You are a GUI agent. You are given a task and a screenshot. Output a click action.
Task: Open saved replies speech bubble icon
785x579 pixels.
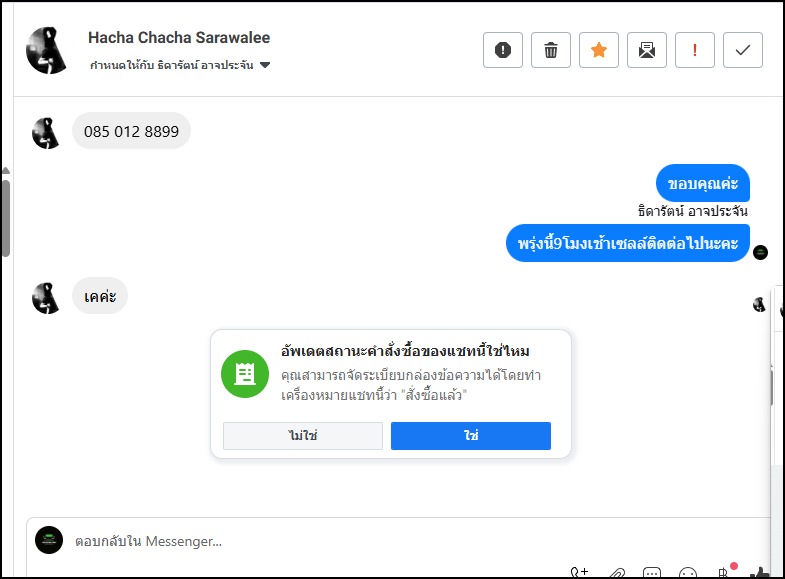point(652,573)
